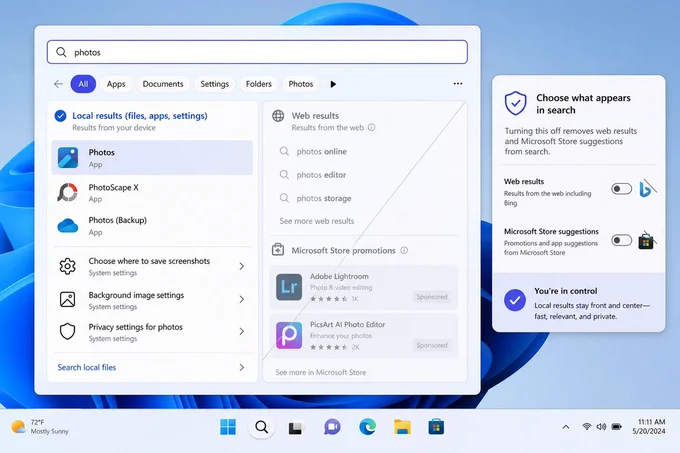Click the shield checkmark icon in panel header

516,103
